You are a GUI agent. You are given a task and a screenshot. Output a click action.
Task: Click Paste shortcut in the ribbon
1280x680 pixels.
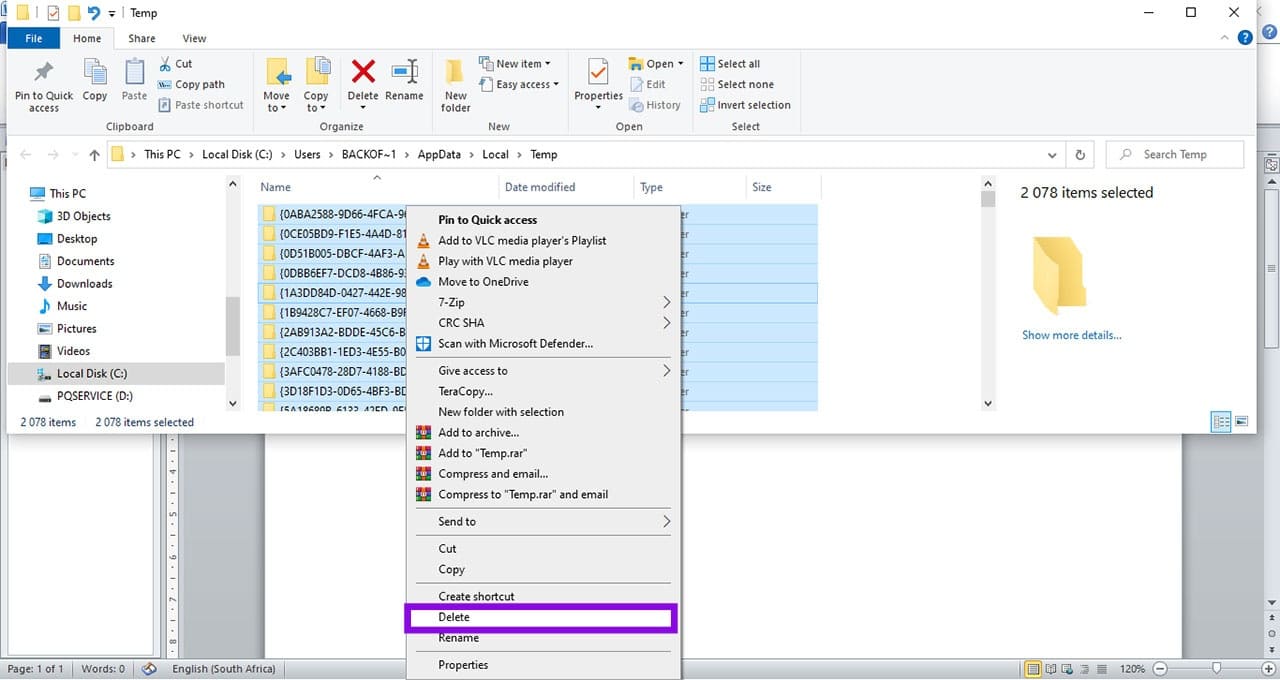click(x=200, y=105)
